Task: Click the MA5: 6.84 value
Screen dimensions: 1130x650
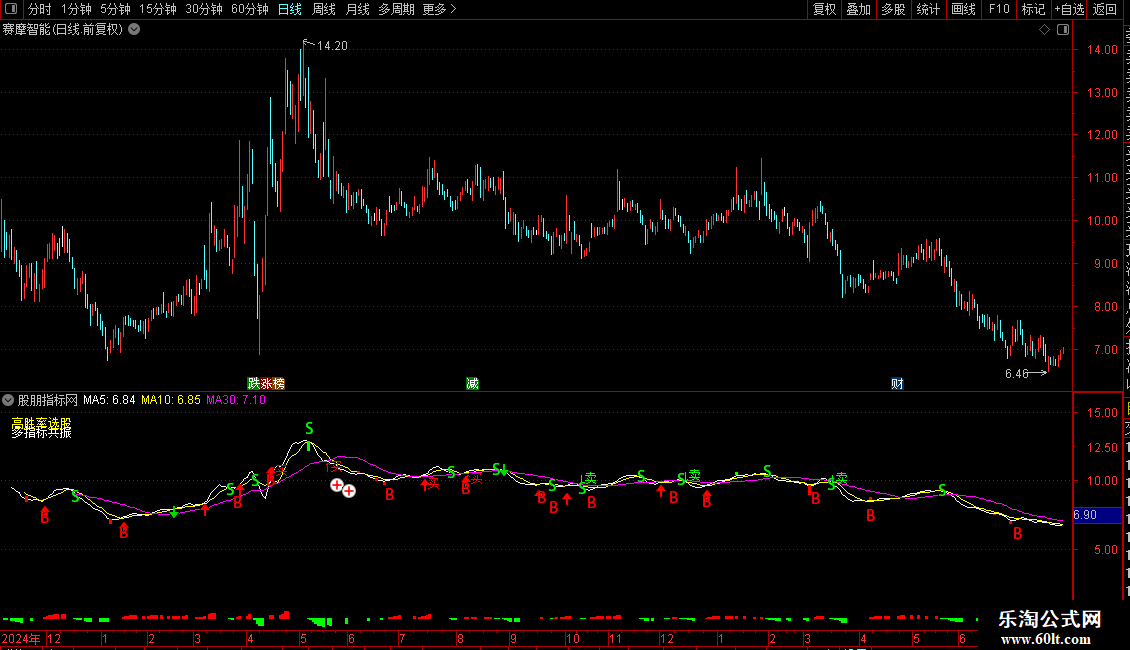Action: coord(109,399)
